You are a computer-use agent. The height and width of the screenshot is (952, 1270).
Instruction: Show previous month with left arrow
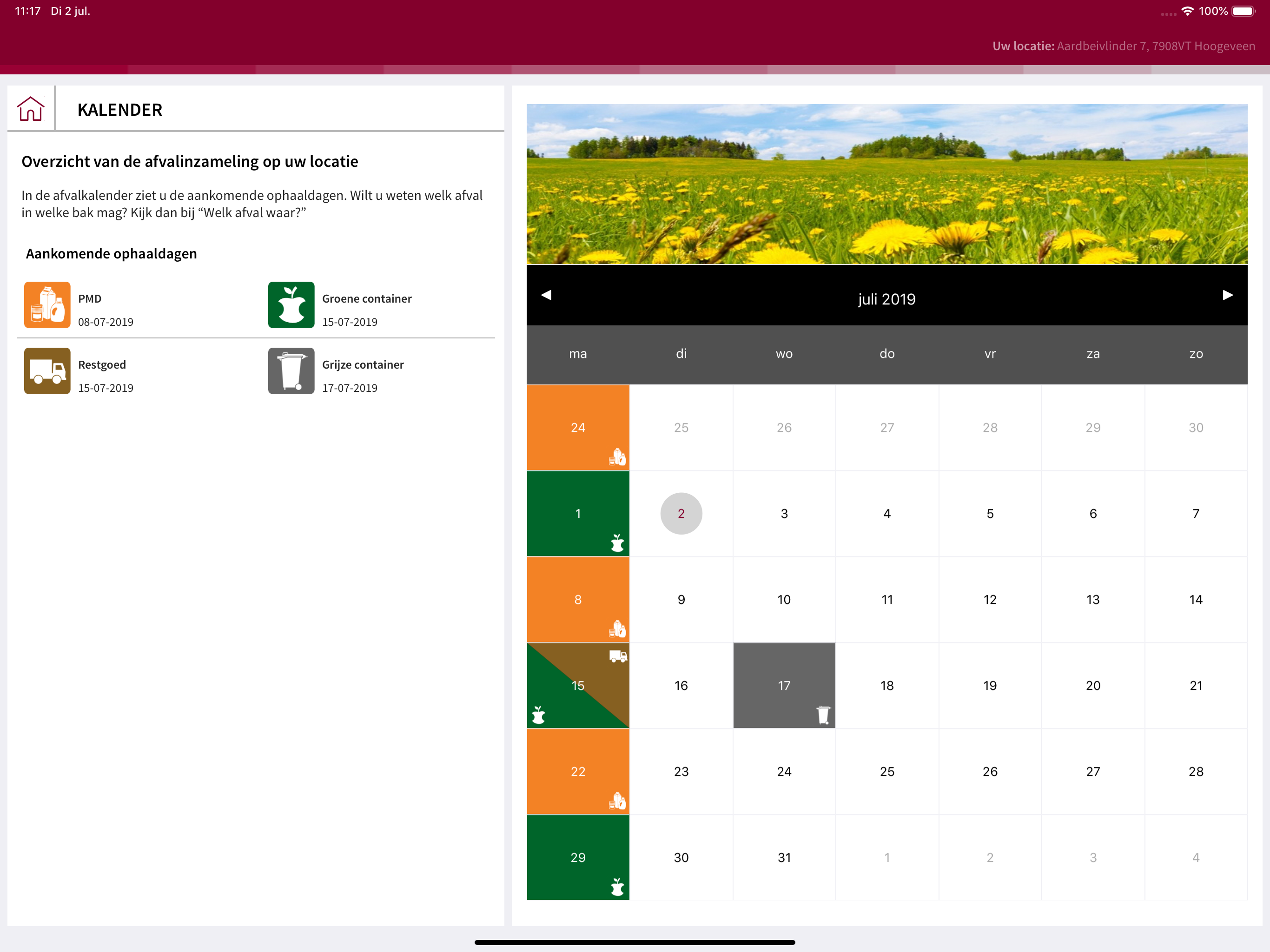coord(546,295)
